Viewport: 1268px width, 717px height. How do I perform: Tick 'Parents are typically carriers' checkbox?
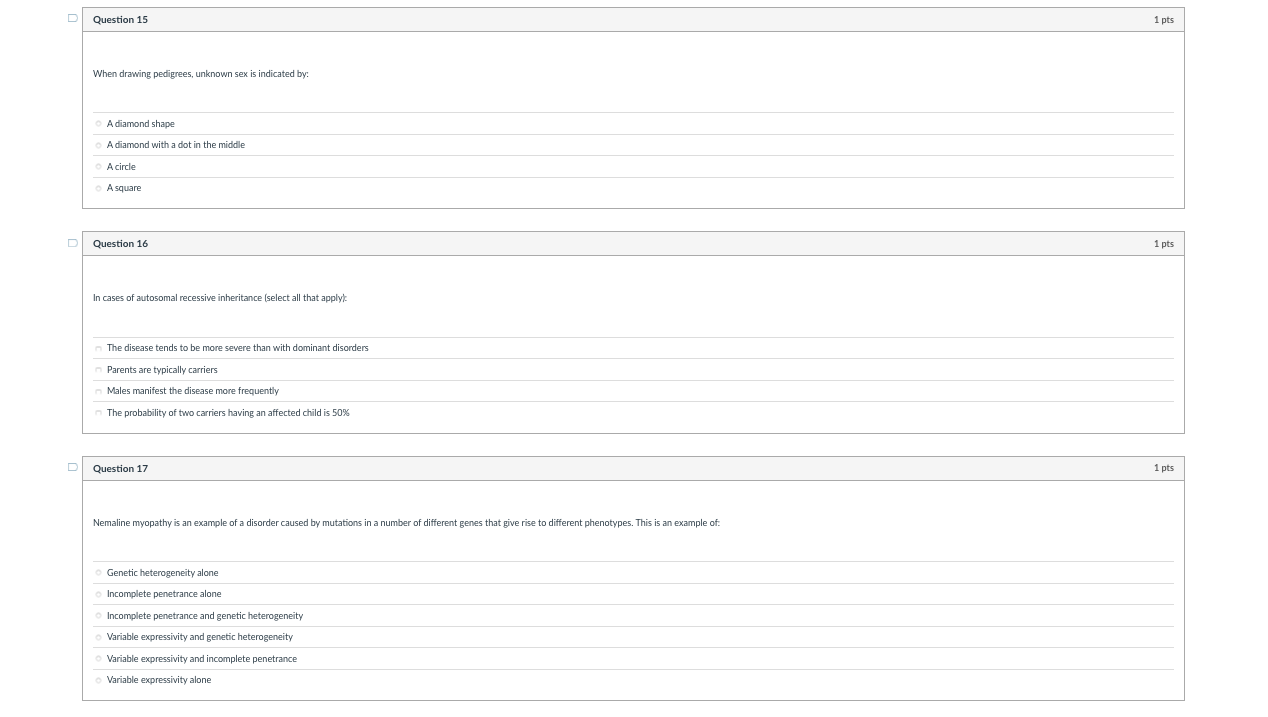tap(99, 370)
